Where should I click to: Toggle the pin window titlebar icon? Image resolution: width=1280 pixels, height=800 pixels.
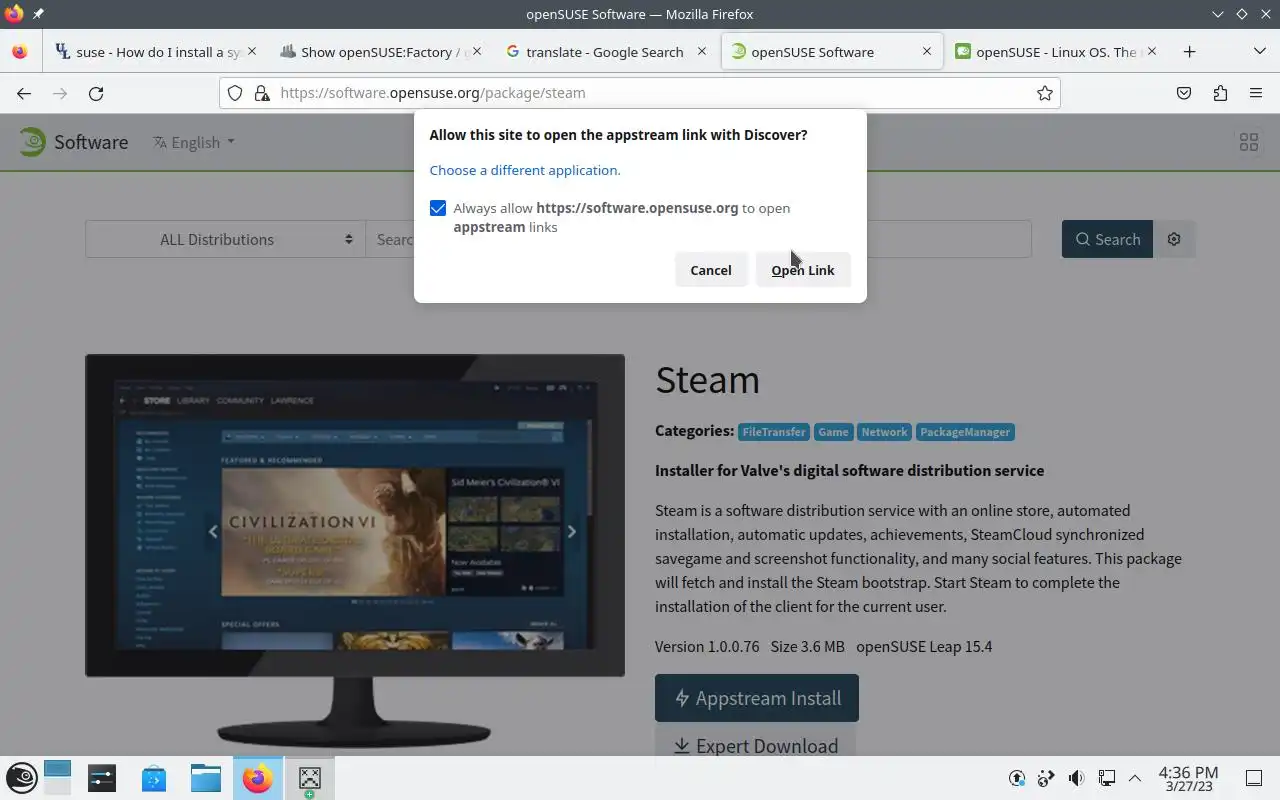38,14
